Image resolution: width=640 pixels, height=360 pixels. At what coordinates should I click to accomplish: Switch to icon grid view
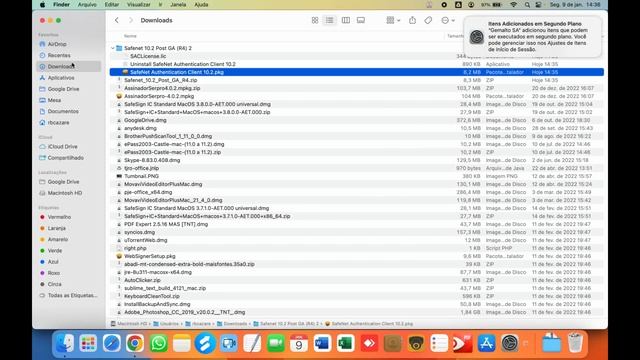click(315, 20)
